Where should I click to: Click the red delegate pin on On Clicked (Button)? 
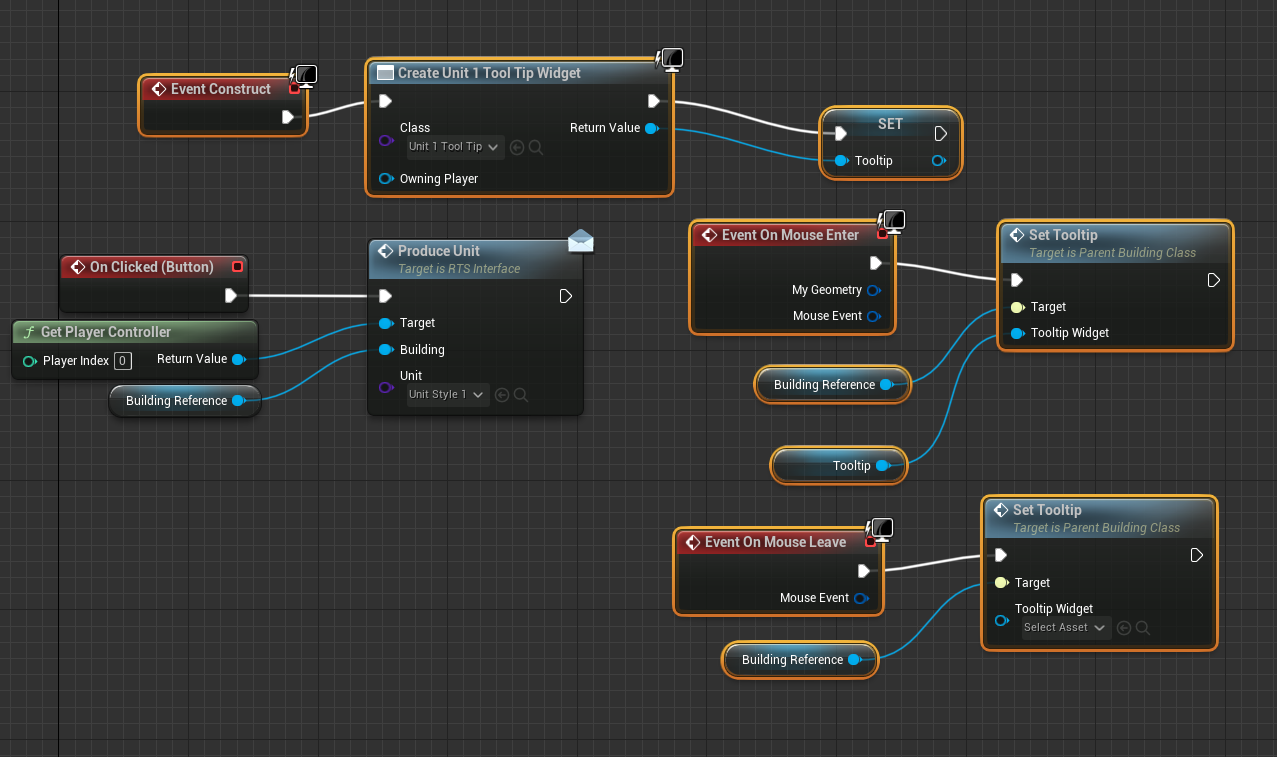(237, 267)
